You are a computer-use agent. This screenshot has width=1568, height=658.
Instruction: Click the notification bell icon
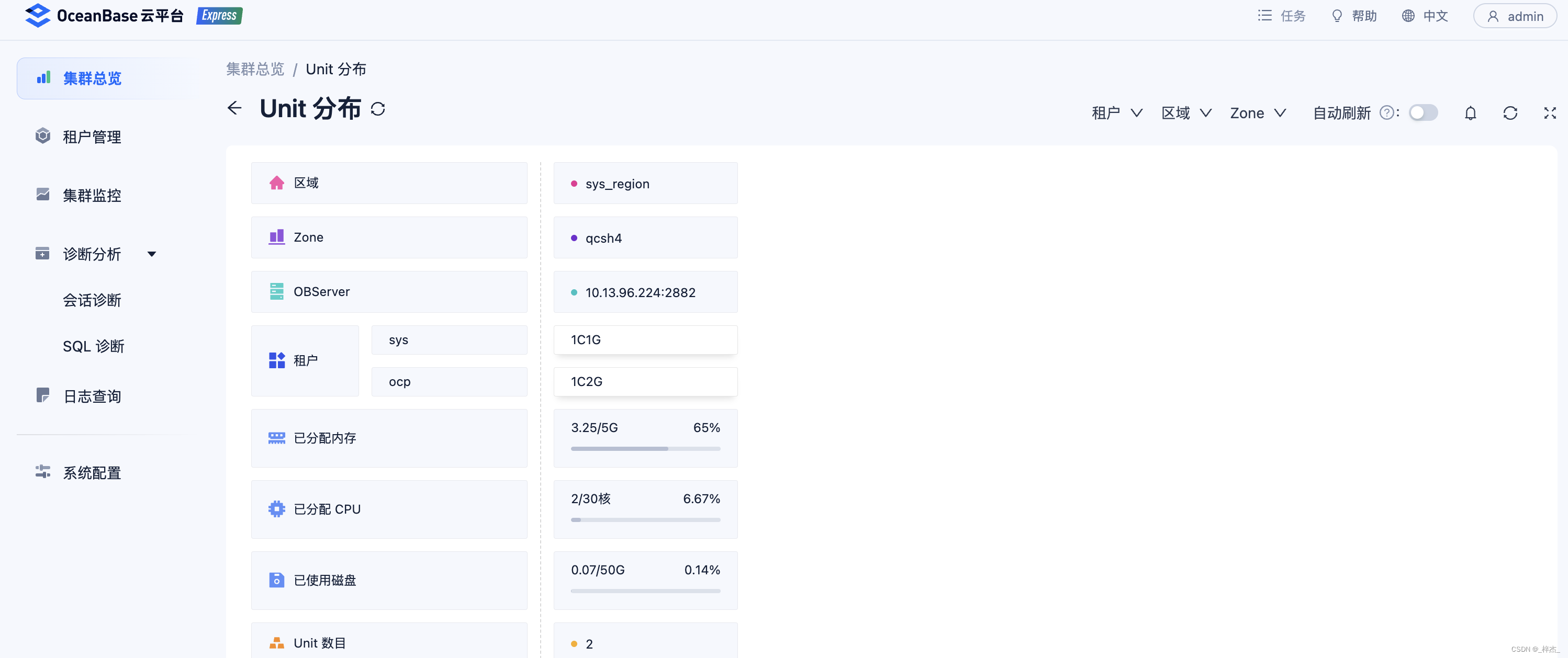coord(1470,113)
